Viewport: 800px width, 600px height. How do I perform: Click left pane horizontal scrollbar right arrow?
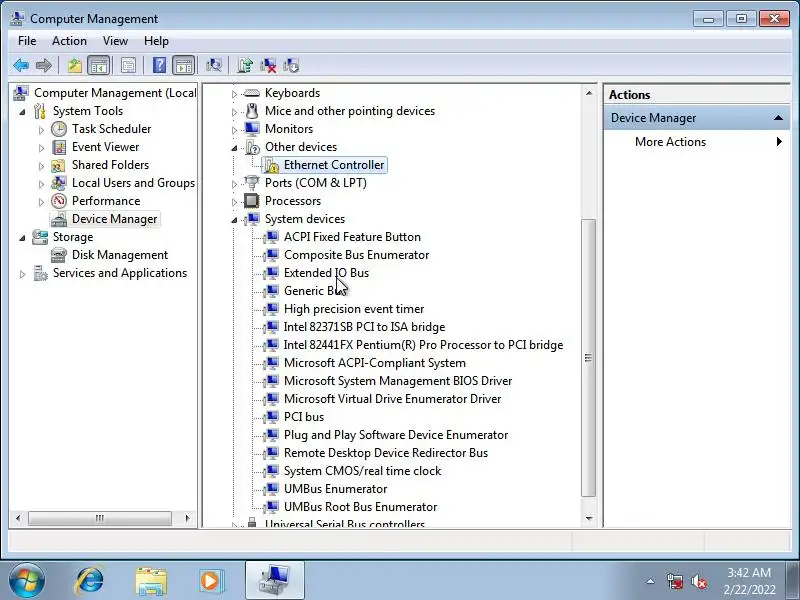click(x=187, y=518)
